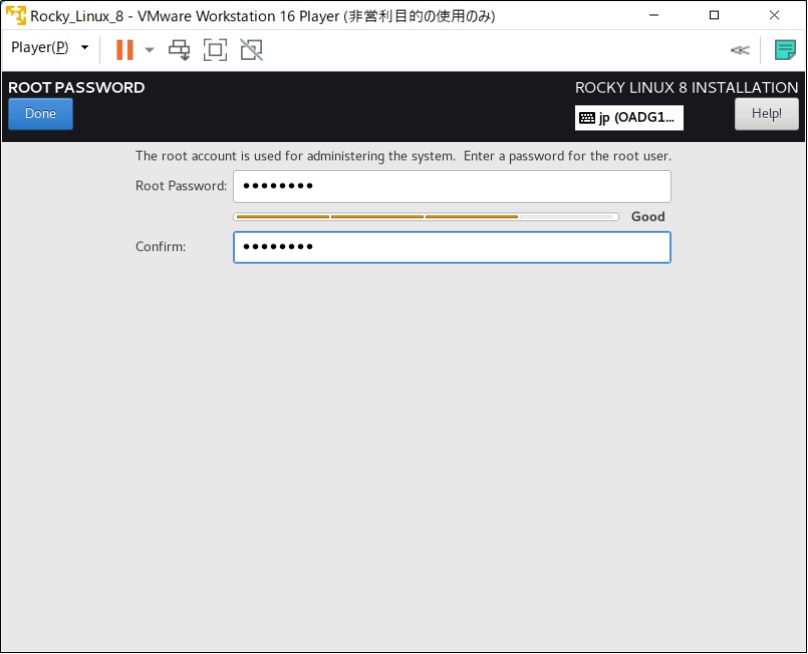
Task: Click the keyboard icon in the layout indicator
Action: pos(588,117)
